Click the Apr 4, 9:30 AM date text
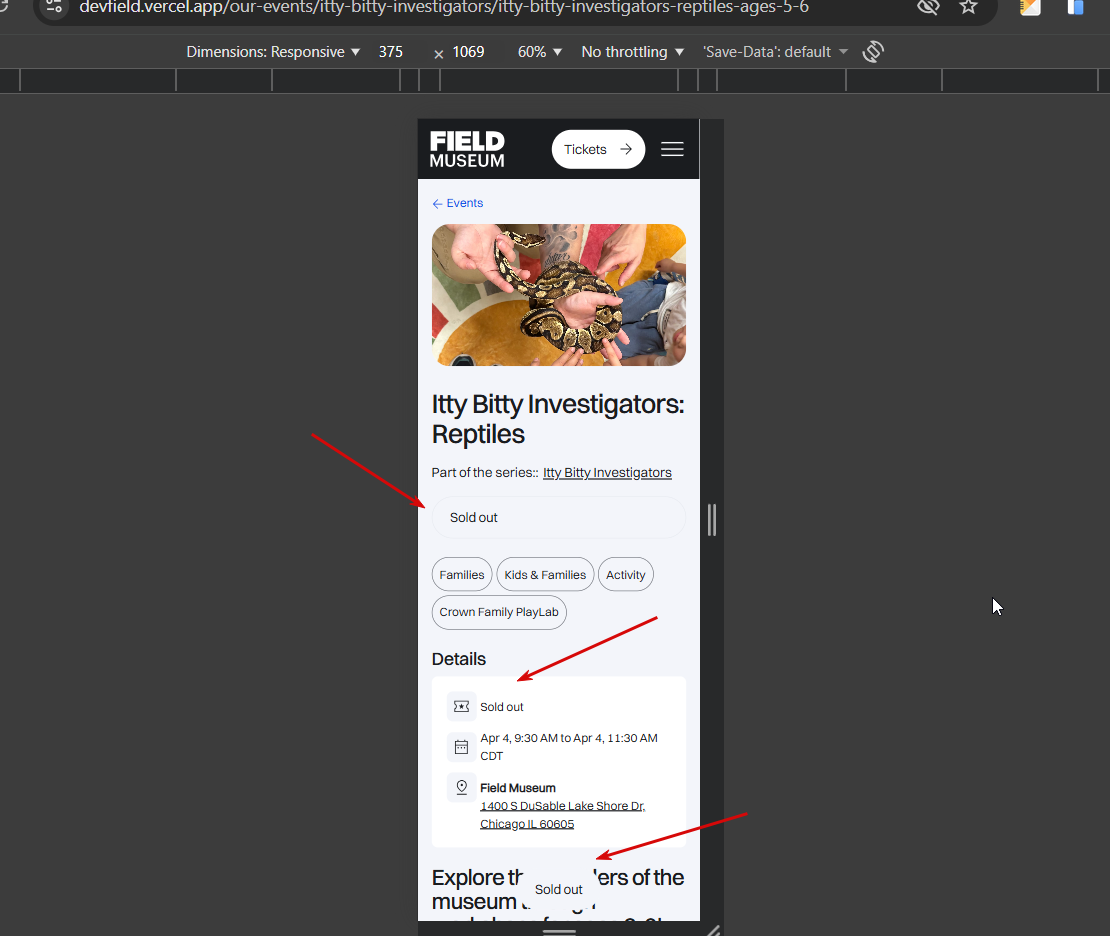Image resolution: width=1110 pixels, height=936 pixels. (568, 747)
